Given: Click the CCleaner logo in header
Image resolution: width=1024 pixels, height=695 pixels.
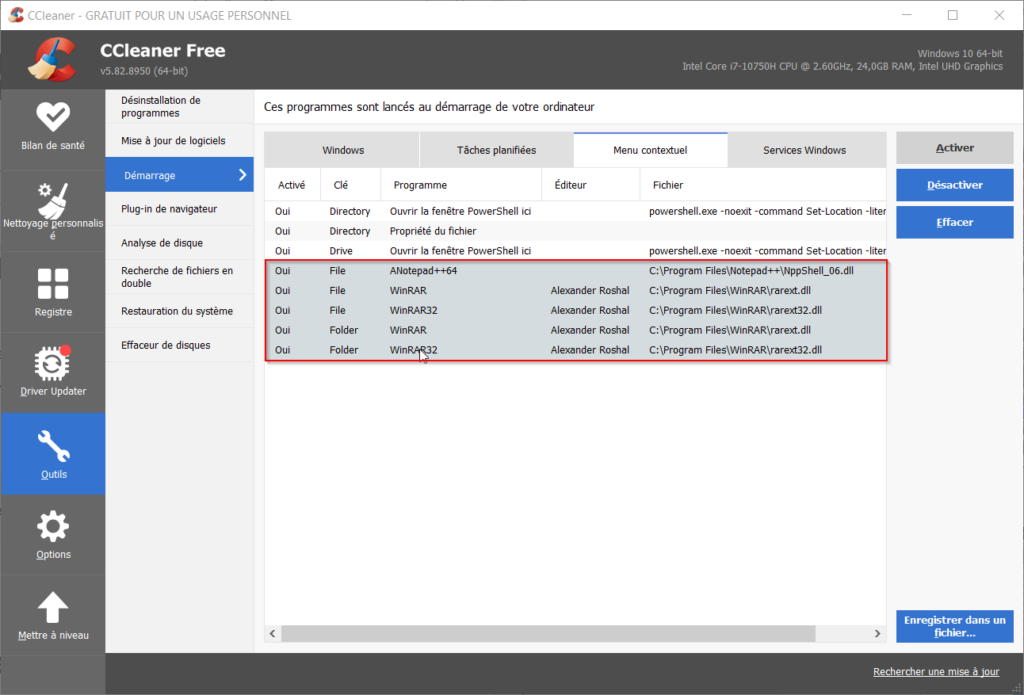Looking at the screenshot, I should pos(53,59).
